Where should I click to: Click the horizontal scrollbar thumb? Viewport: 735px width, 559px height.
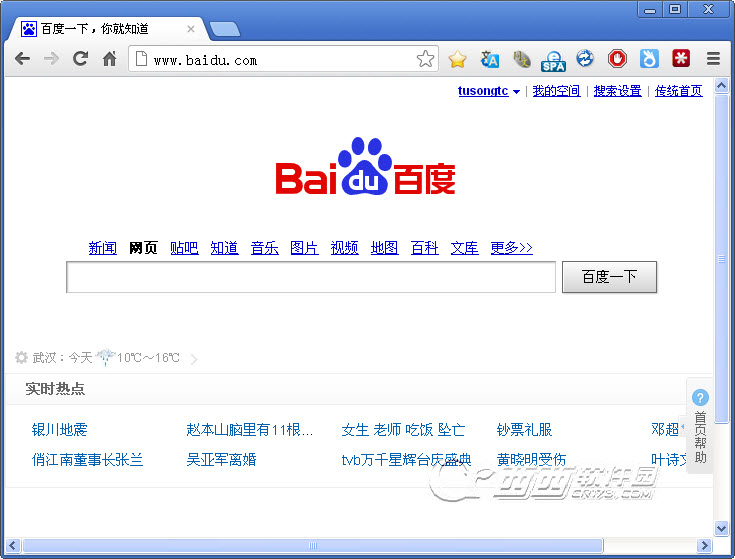[313, 545]
